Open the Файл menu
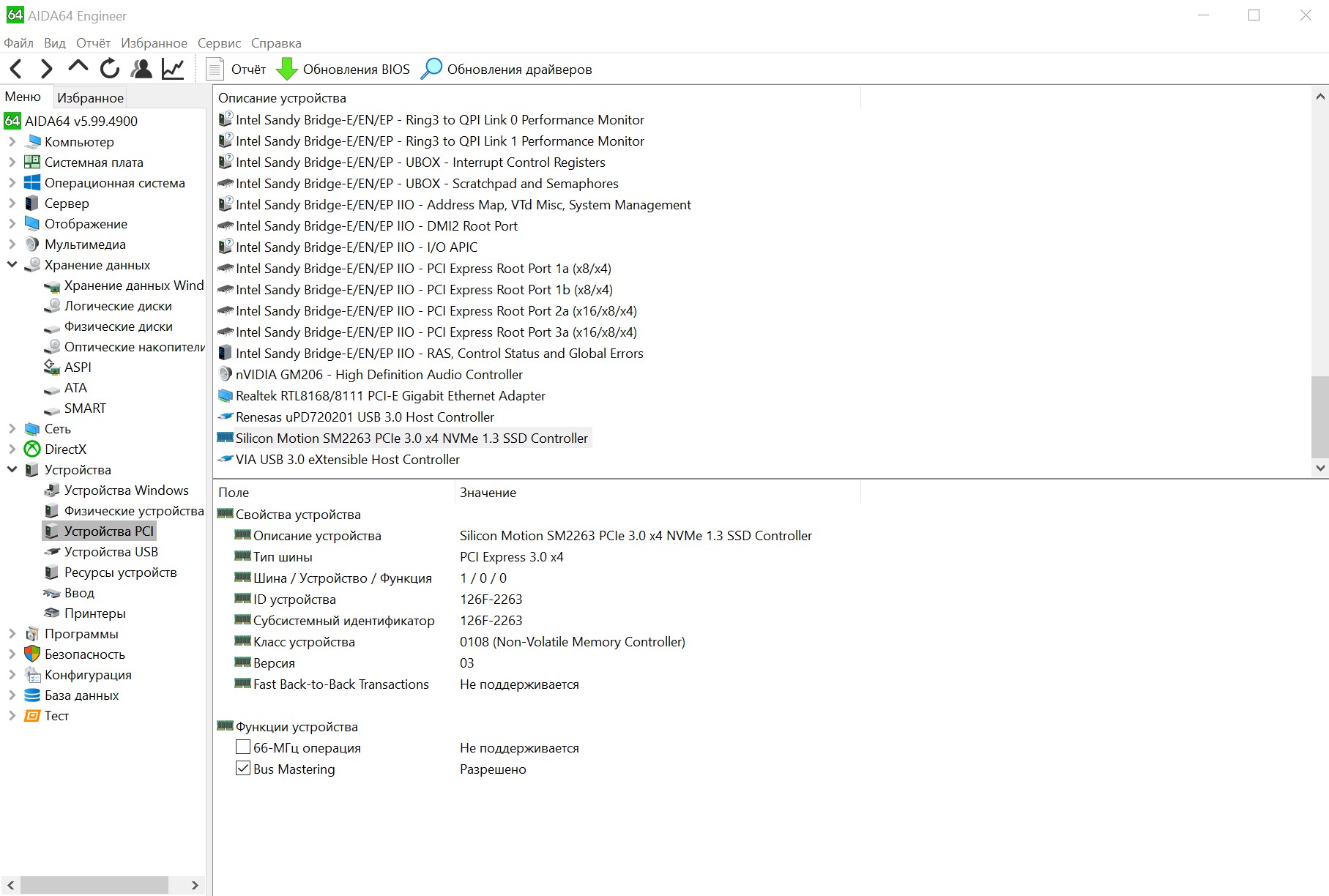This screenshot has width=1329, height=896. (19, 43)
